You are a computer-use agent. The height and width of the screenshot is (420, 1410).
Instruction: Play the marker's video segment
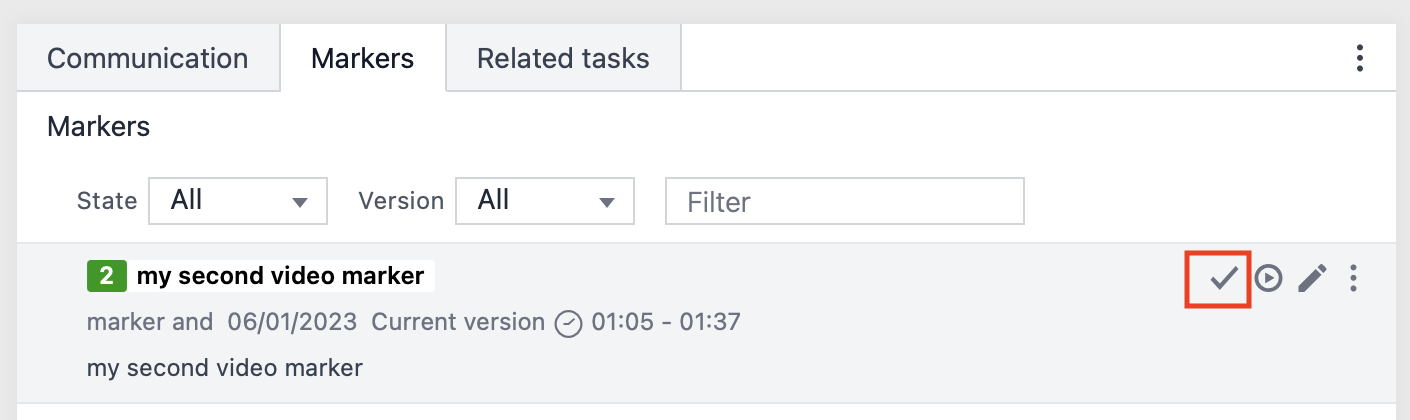1268,278
